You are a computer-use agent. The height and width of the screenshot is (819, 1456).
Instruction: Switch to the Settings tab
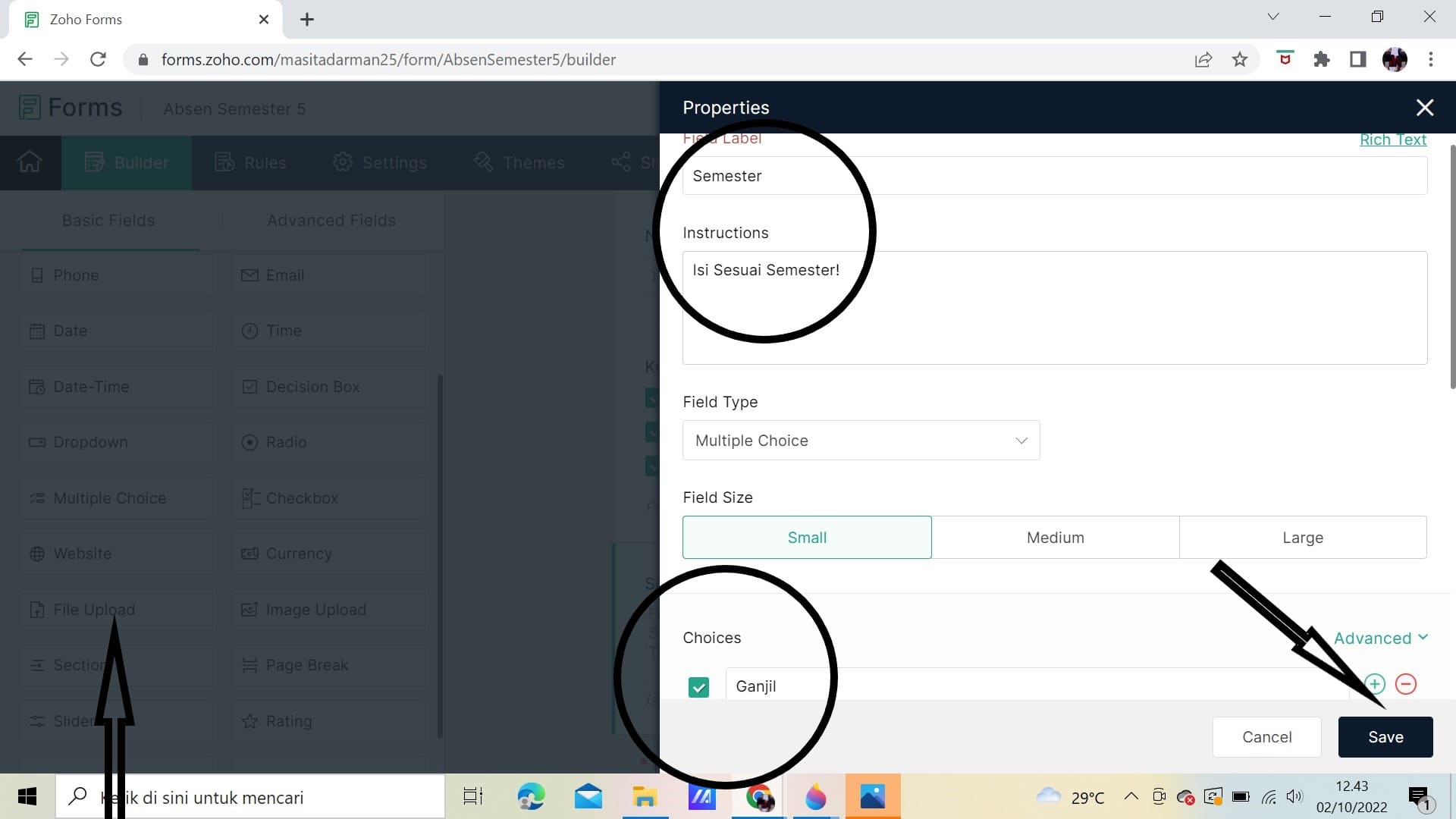tap(379, 163)
